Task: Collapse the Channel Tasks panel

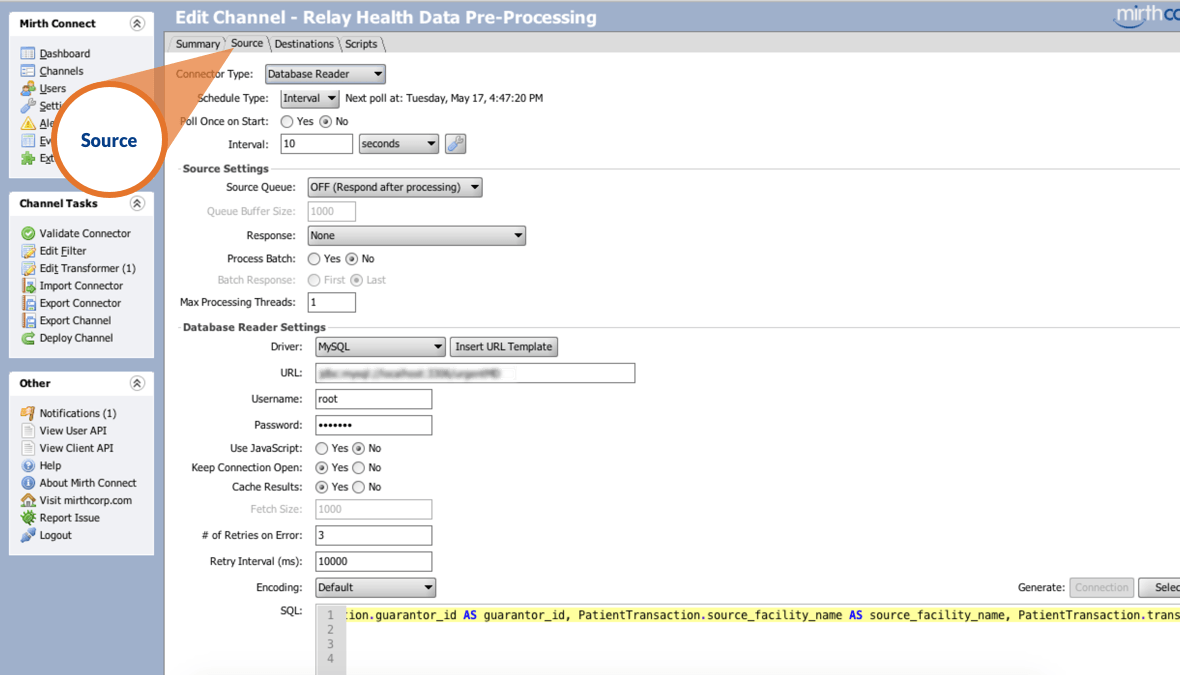Action: (137, 203)
